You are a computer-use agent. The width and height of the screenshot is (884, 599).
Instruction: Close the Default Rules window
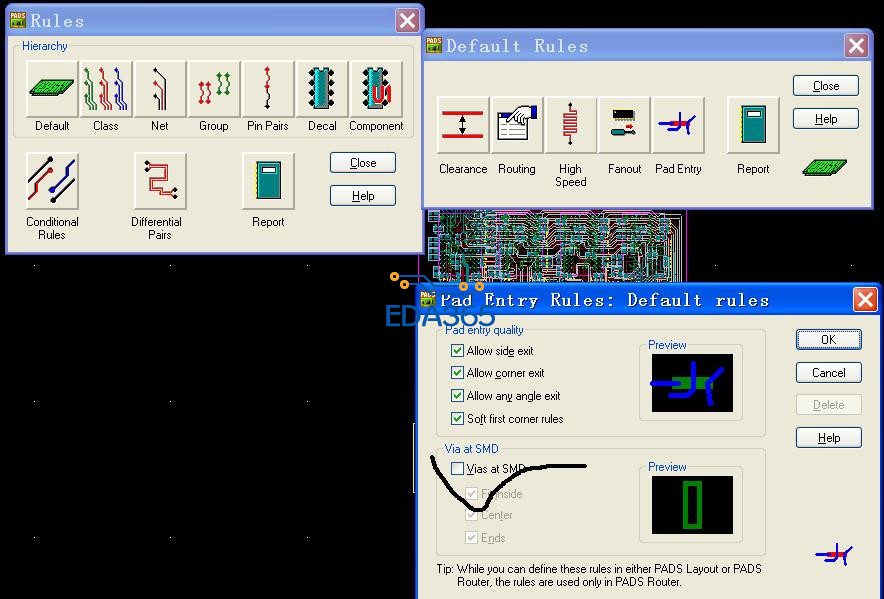click(x=856, y=46)
